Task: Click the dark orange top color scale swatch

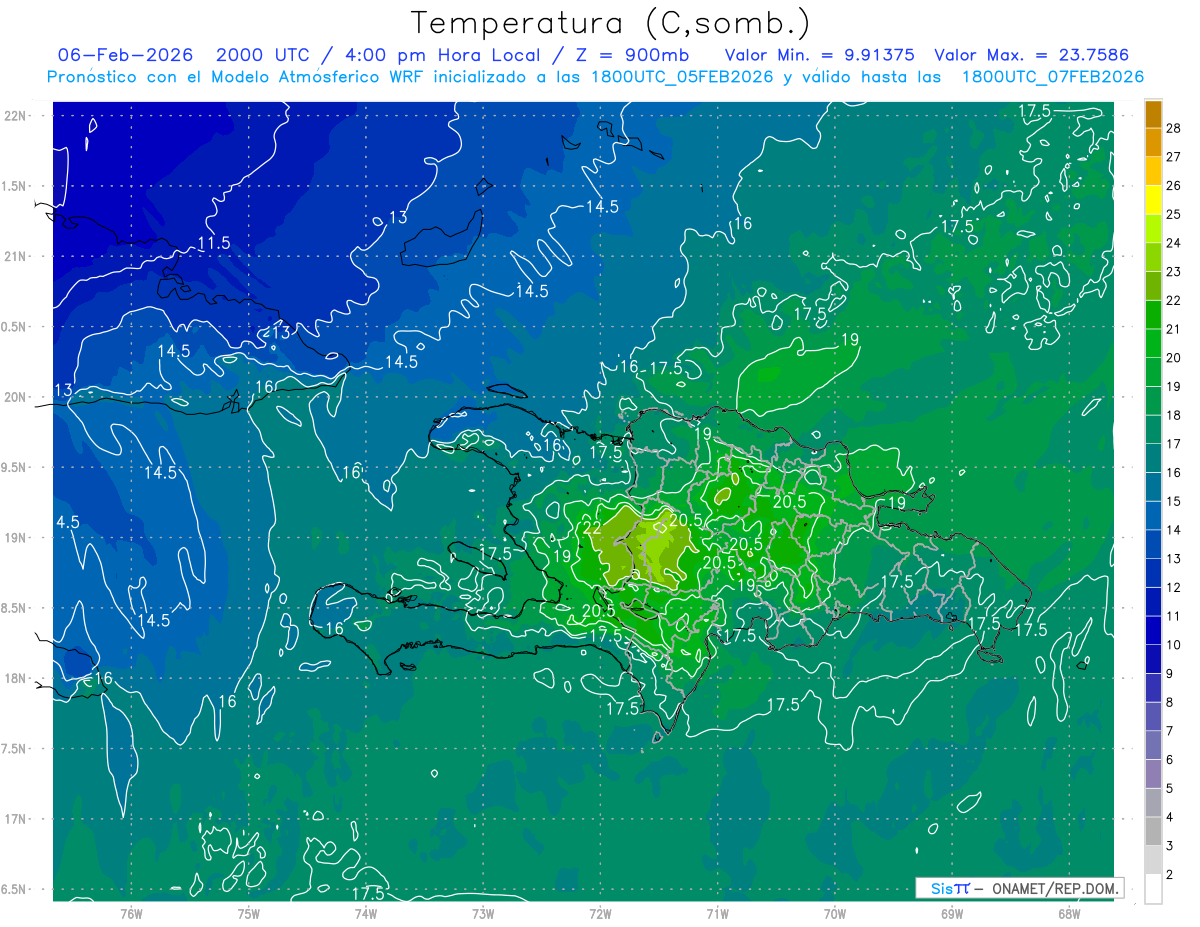Action: (1153, 114)
